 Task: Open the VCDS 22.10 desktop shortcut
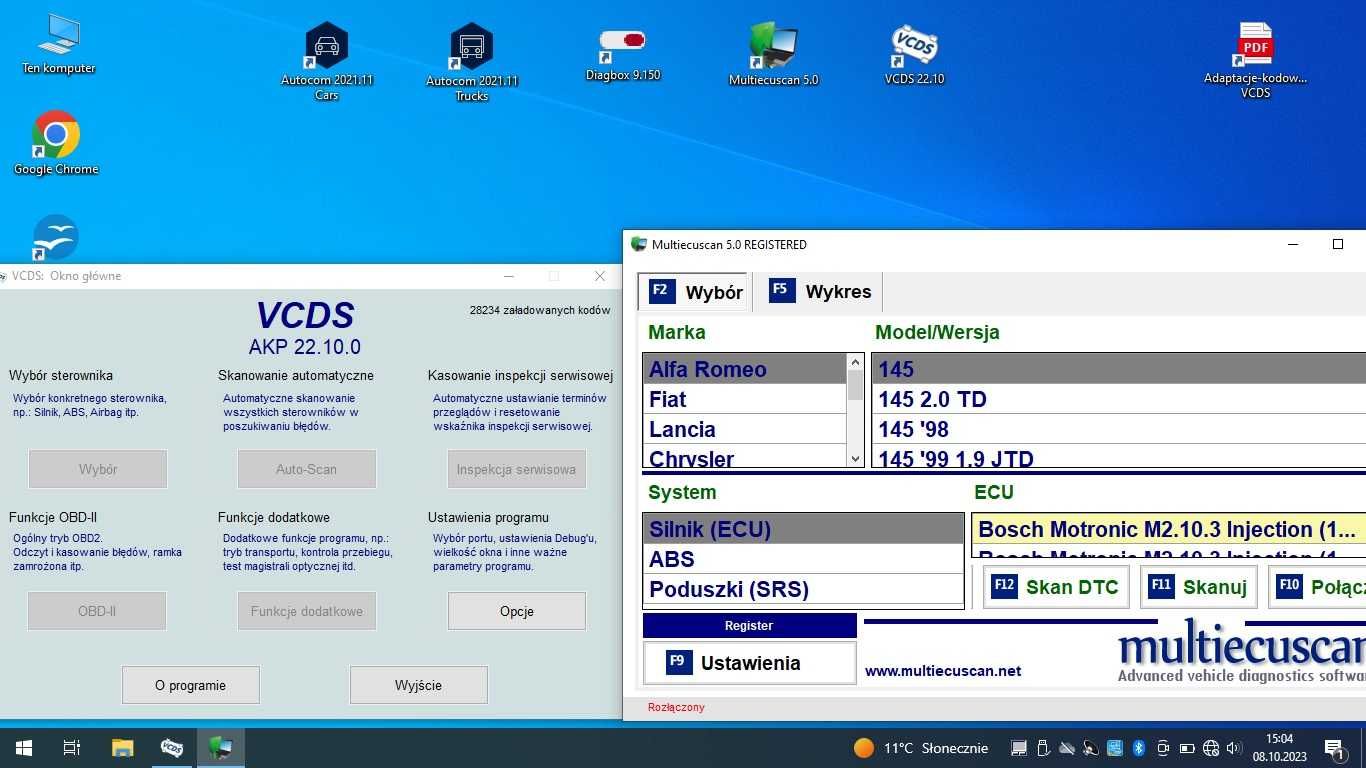pyautogui.click(x=914, y=54)
